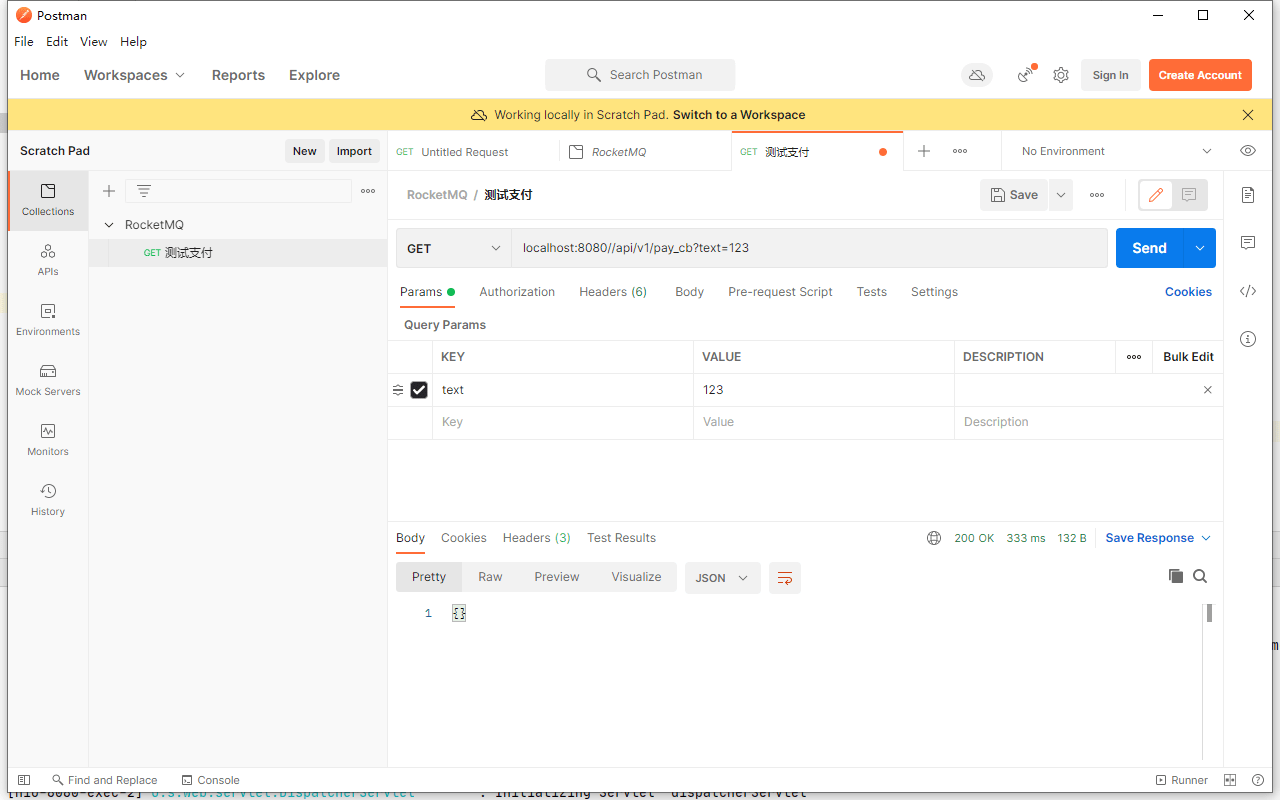Click the network globe icon in response
This screenshot has height=800, width=1280.
coord(934,538)
